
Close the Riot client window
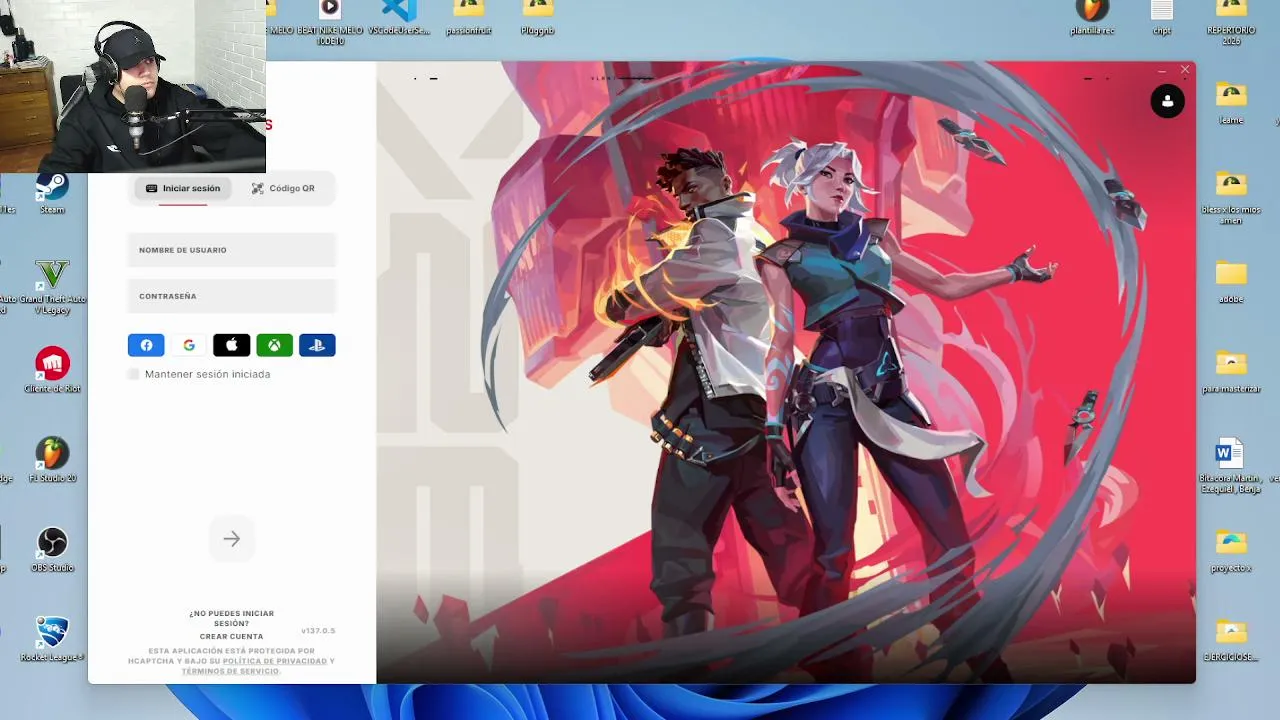click(x=1185, y=70)
